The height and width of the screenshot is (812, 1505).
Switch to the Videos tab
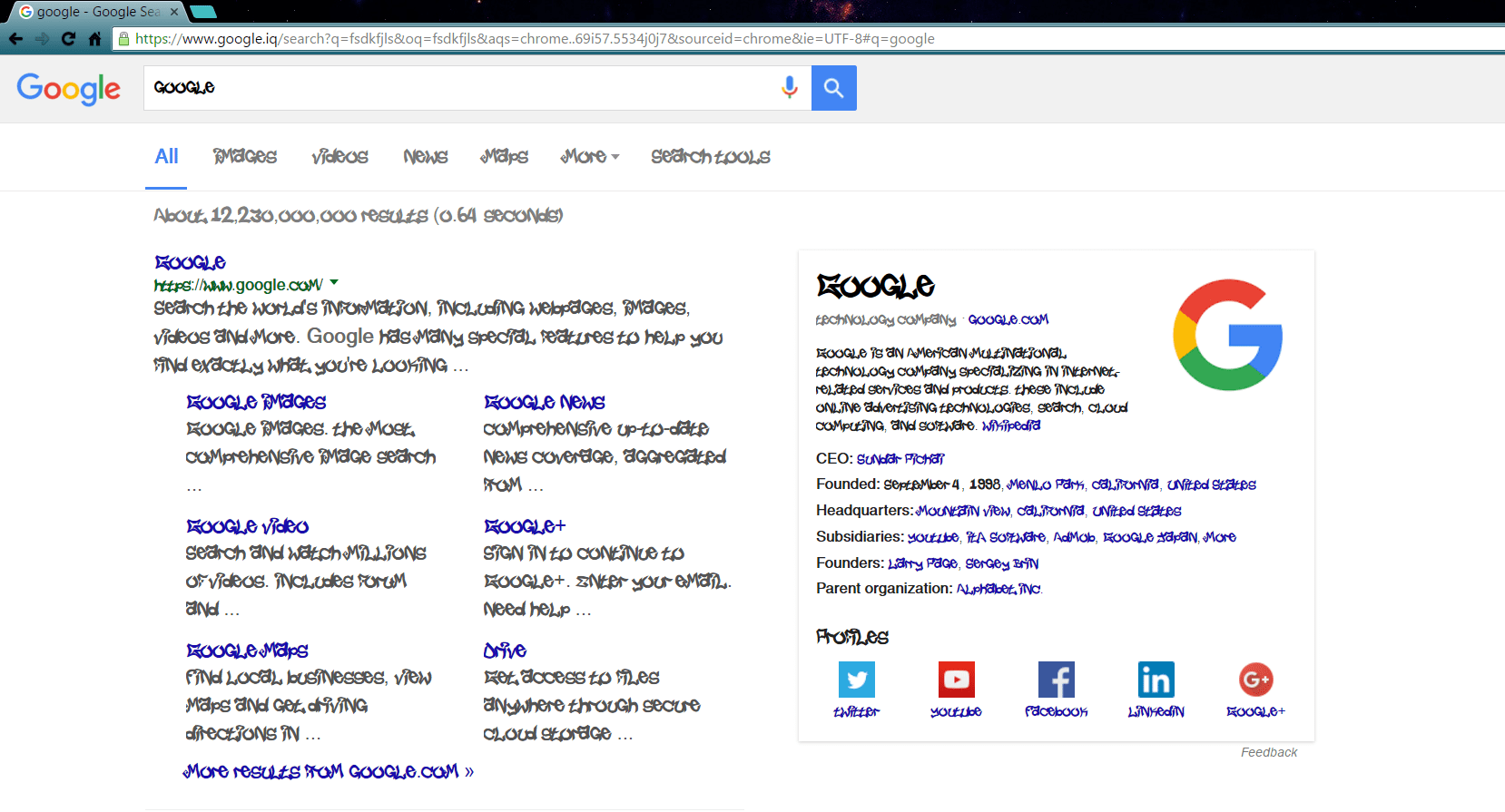(x=340, y=157)
